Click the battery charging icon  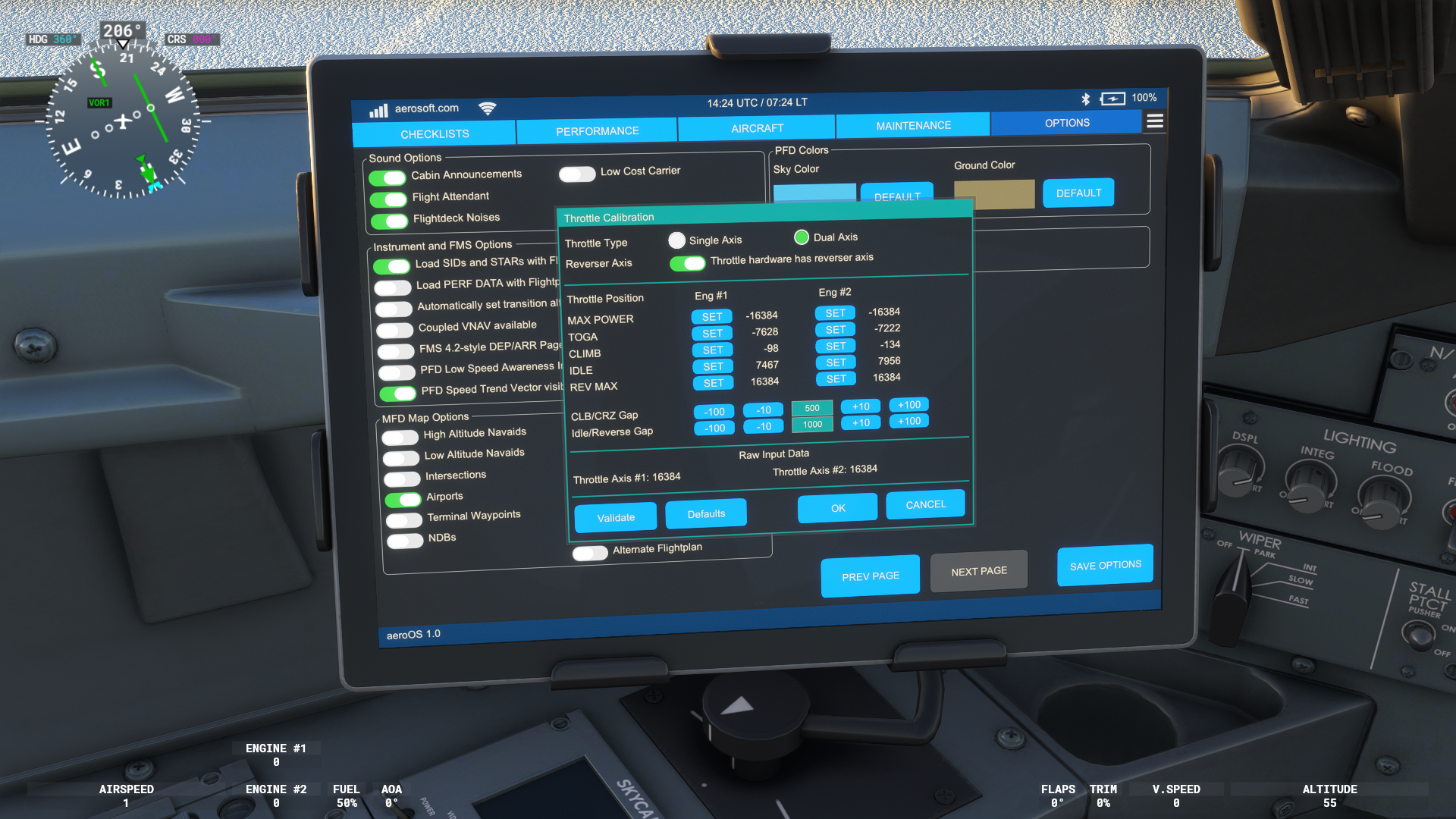pos(1112,99)
